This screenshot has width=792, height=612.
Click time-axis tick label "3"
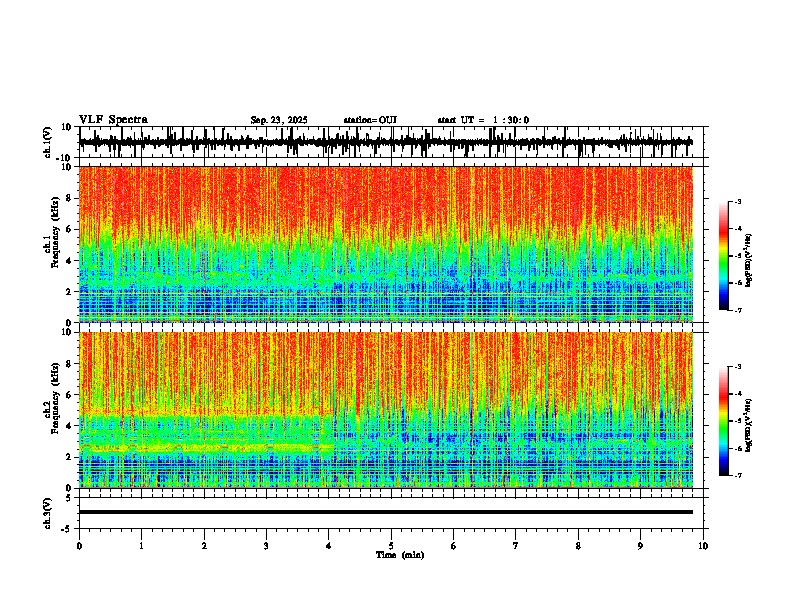[x=267, y=546]
